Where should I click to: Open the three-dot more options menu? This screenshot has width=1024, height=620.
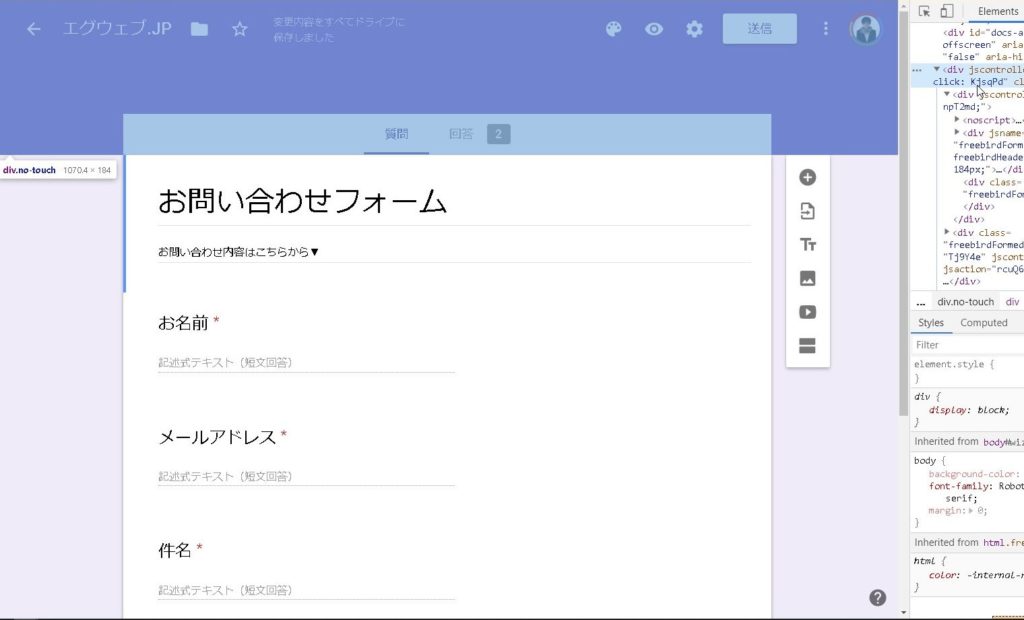coord(826,29)
